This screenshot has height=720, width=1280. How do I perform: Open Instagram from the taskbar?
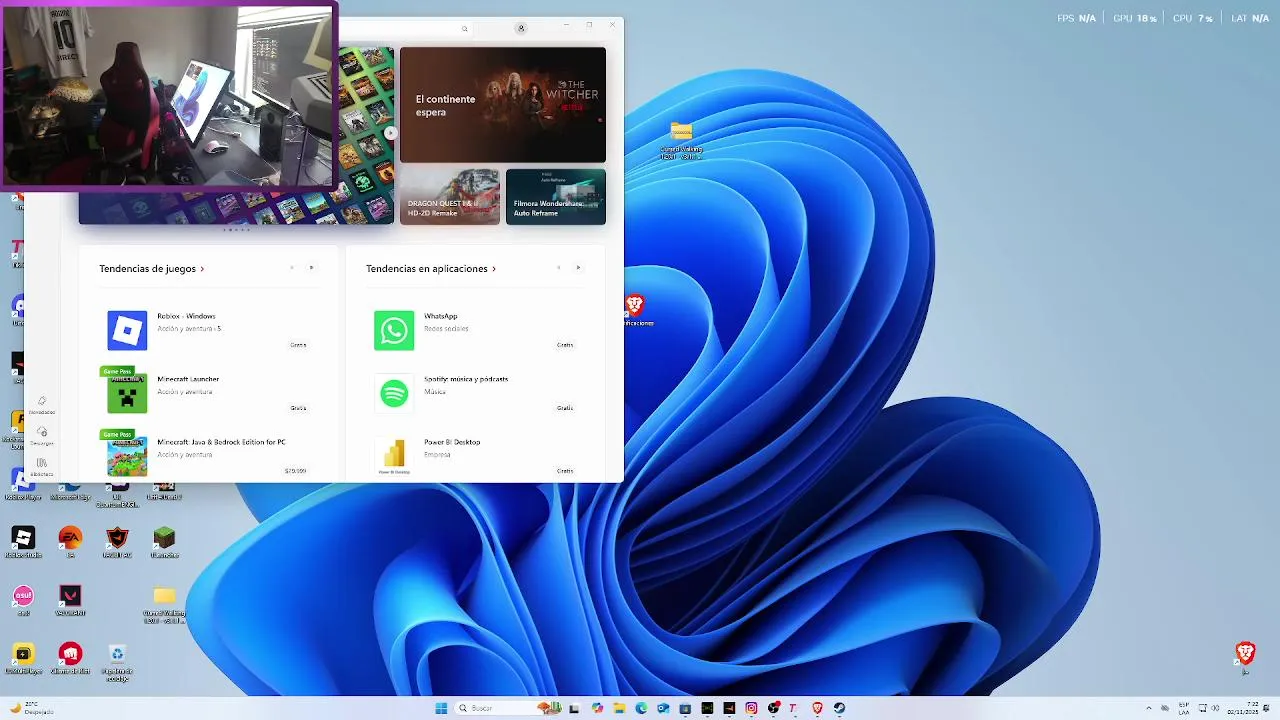pos(751,708)
